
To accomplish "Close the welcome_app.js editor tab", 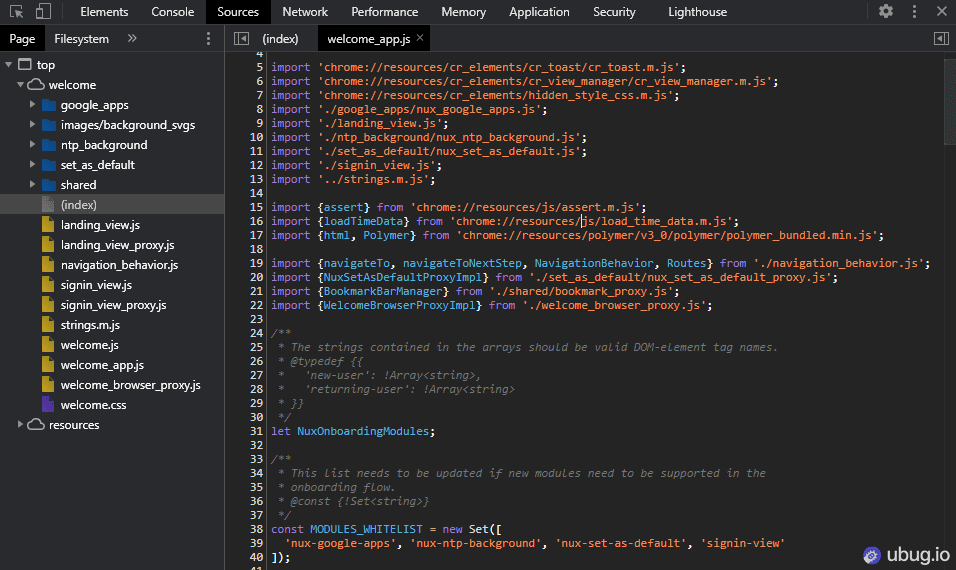I will coord(420,38).
